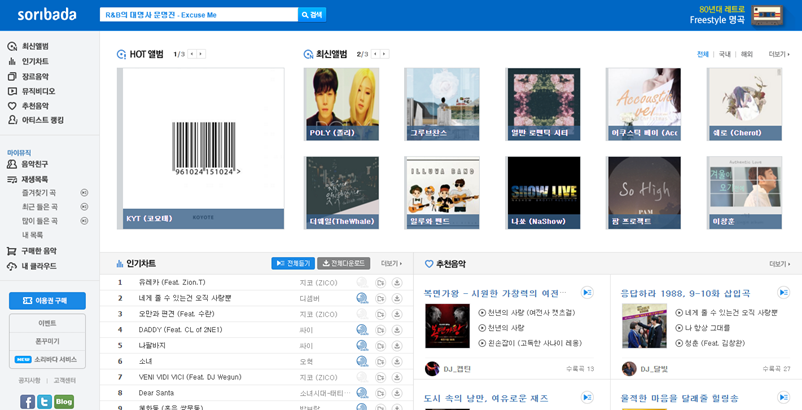This screenshot has width=802, height=410.
Task: Click the download icon for DADDY
Action: (396, 330)
